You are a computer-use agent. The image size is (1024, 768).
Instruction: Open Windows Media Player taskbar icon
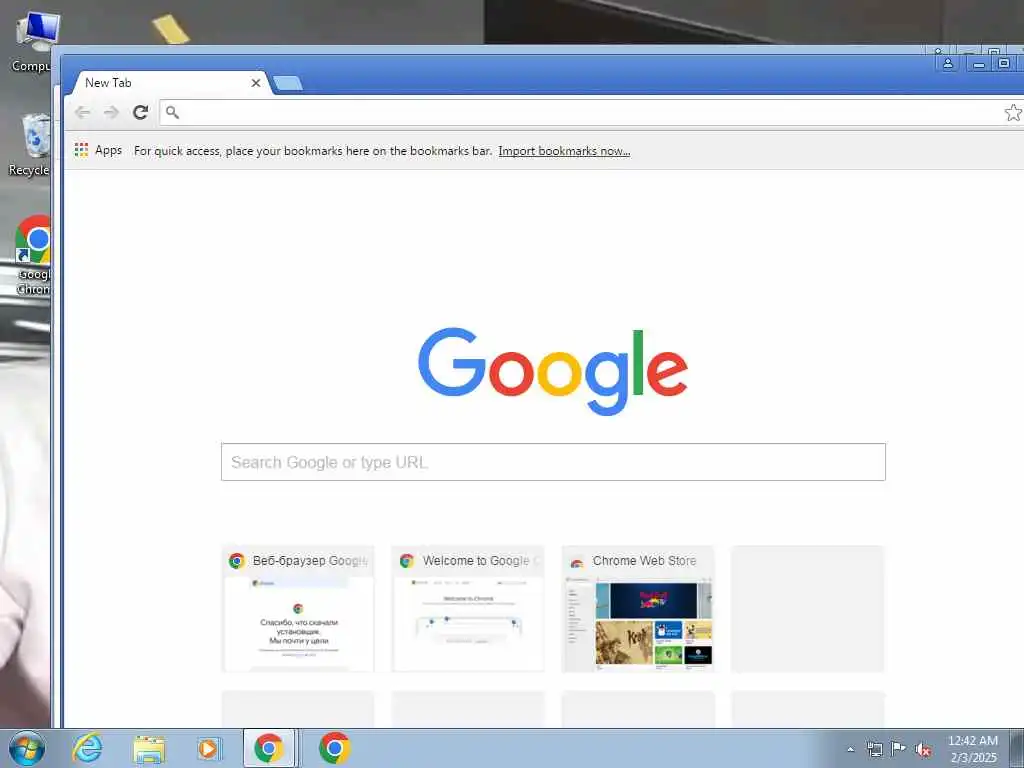click(x=209, y=748)
